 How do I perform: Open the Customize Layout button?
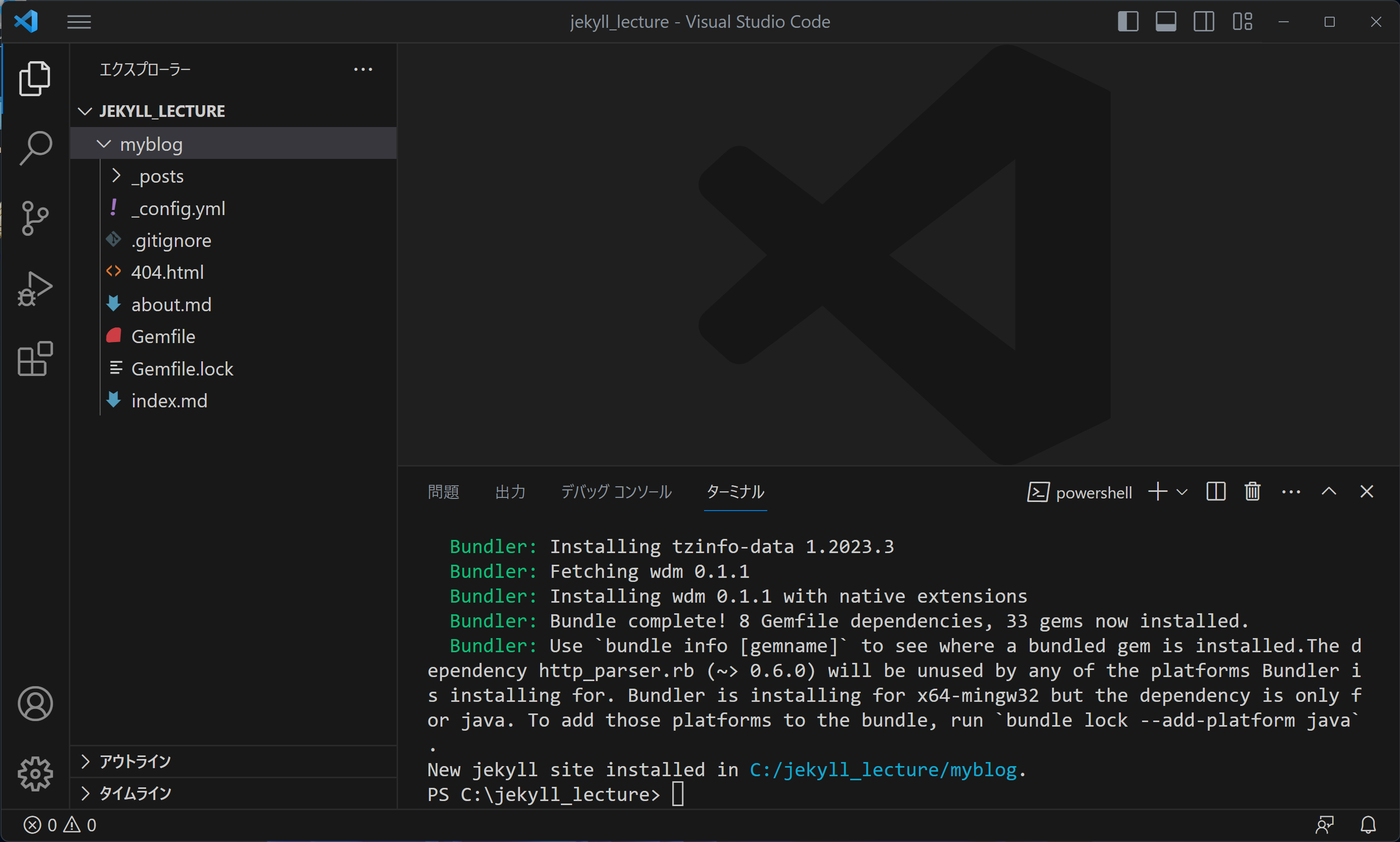tap(1242, 22)
